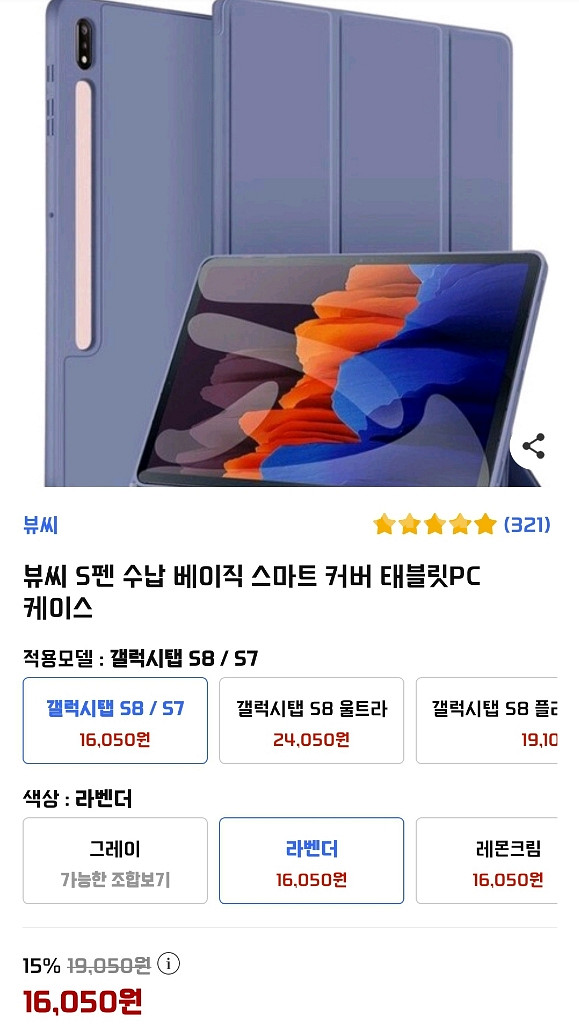Click the 24,050원 price in S8 울트라 option
Image resolution: width=579 pixels, height=1024 pixels.
[x=311, y=739]
